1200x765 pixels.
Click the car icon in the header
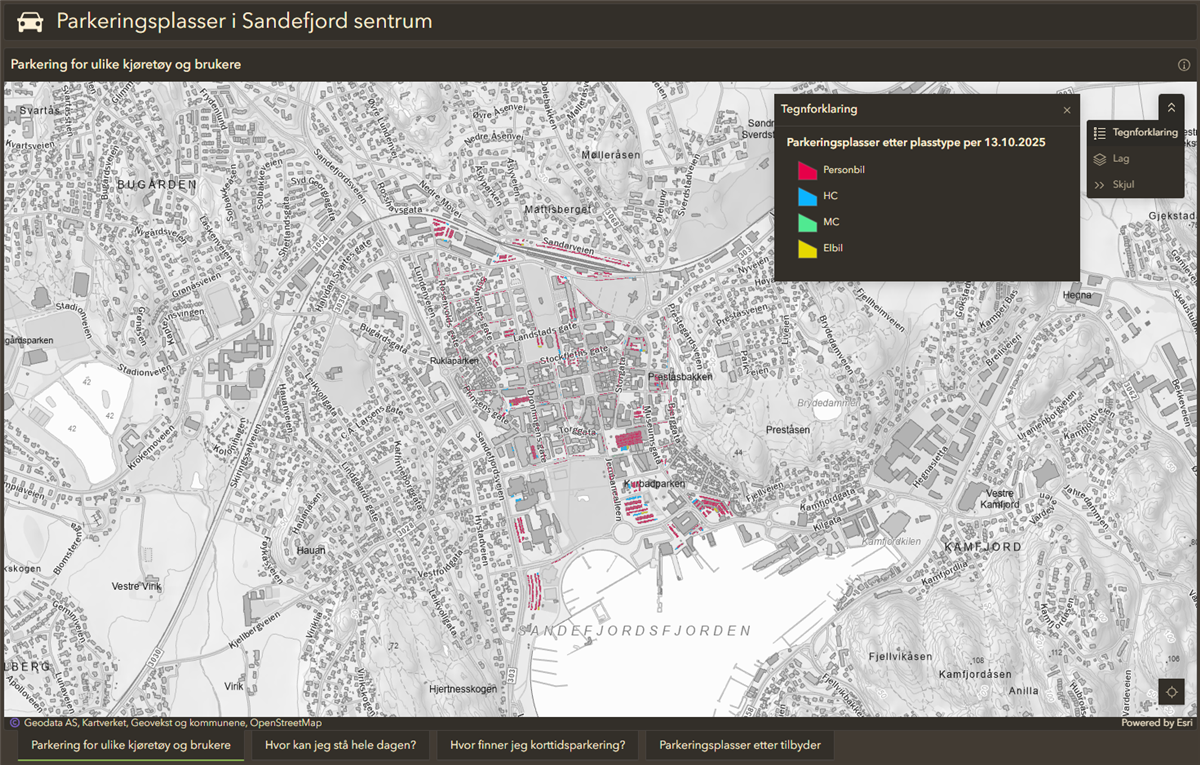point(31,21)
